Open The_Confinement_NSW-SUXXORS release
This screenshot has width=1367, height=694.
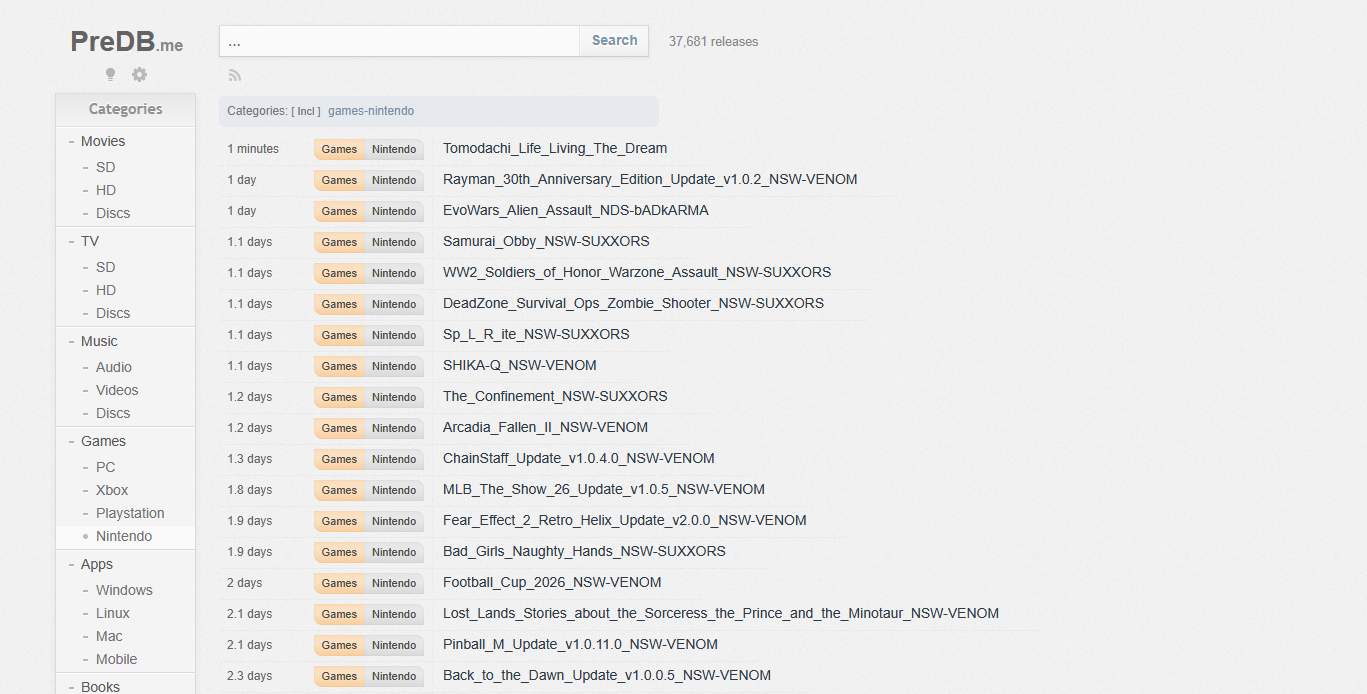point(555,397)
